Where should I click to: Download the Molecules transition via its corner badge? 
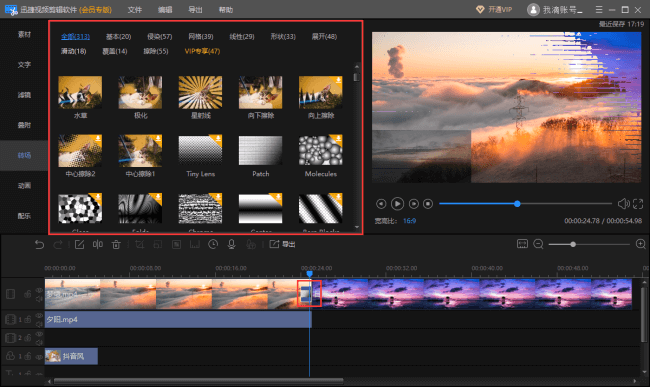[x=339, y=138]
